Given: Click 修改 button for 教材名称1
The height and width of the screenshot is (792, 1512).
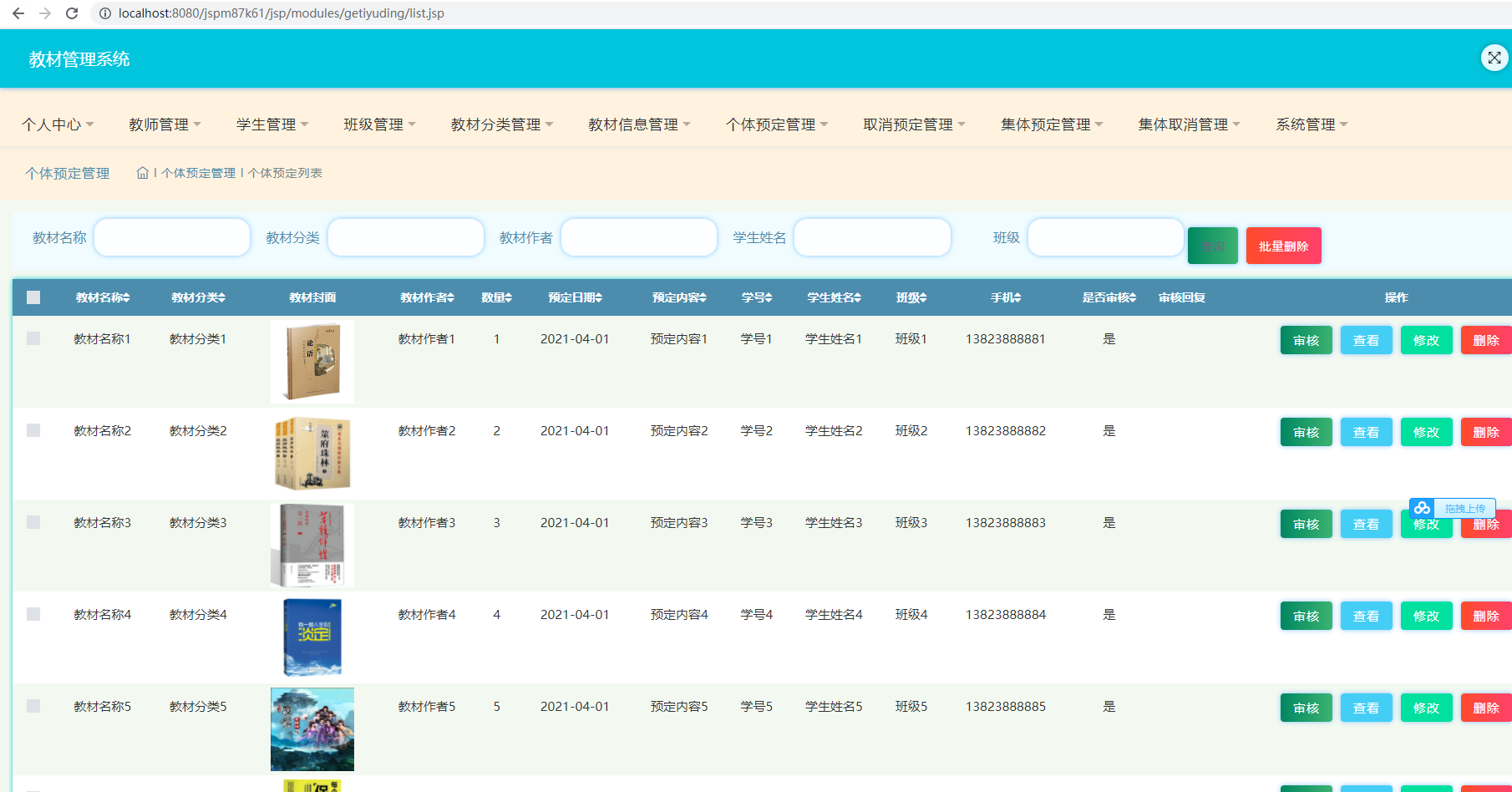Looking at the screenshot, I should [x=1427, y=340].
